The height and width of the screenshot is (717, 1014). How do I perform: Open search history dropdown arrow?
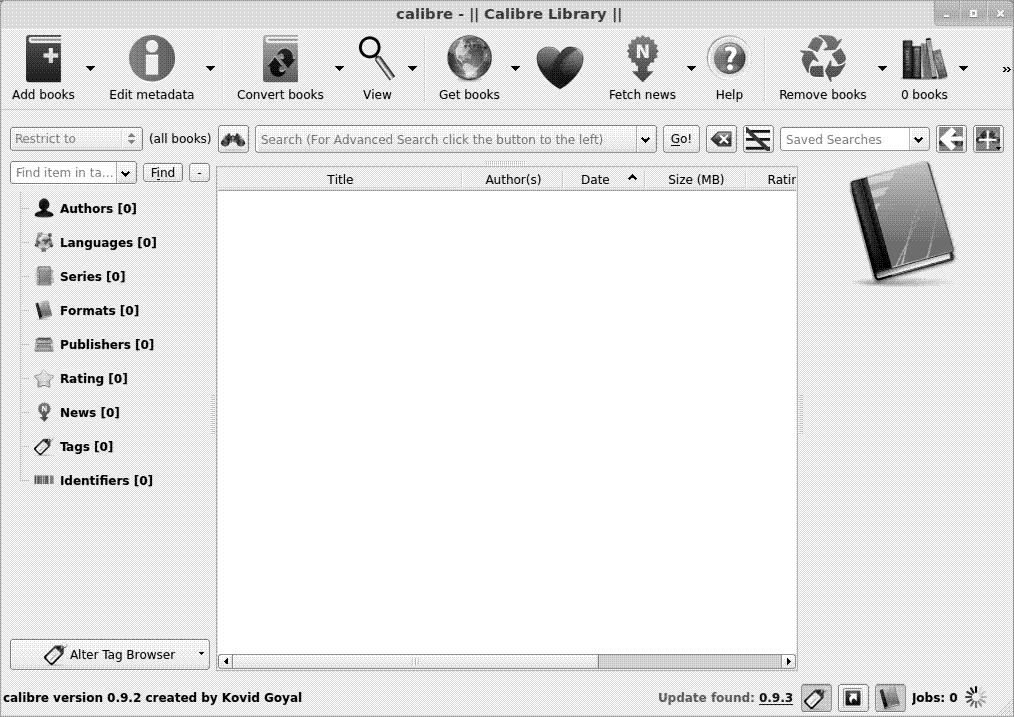pyautogui.click(x=645, y=139)
